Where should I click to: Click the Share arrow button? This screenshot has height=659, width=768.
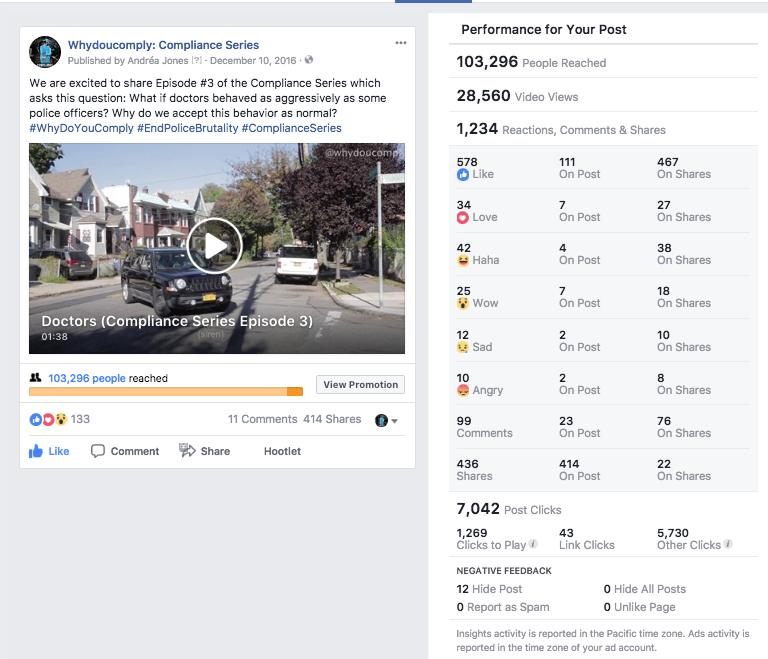click(x=204, y=451)
